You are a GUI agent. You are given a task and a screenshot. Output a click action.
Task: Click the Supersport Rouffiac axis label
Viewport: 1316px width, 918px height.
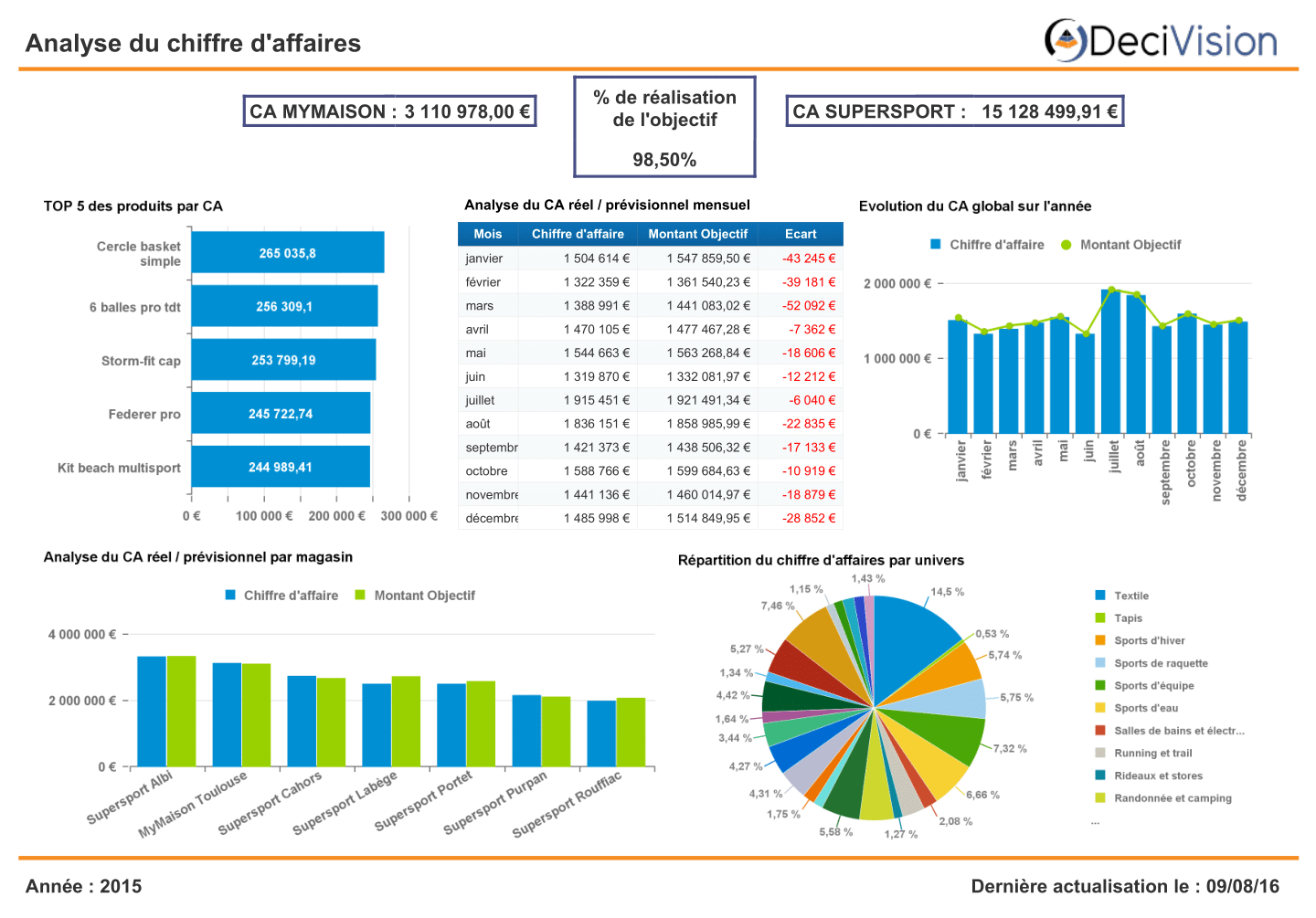click(567, 804)
